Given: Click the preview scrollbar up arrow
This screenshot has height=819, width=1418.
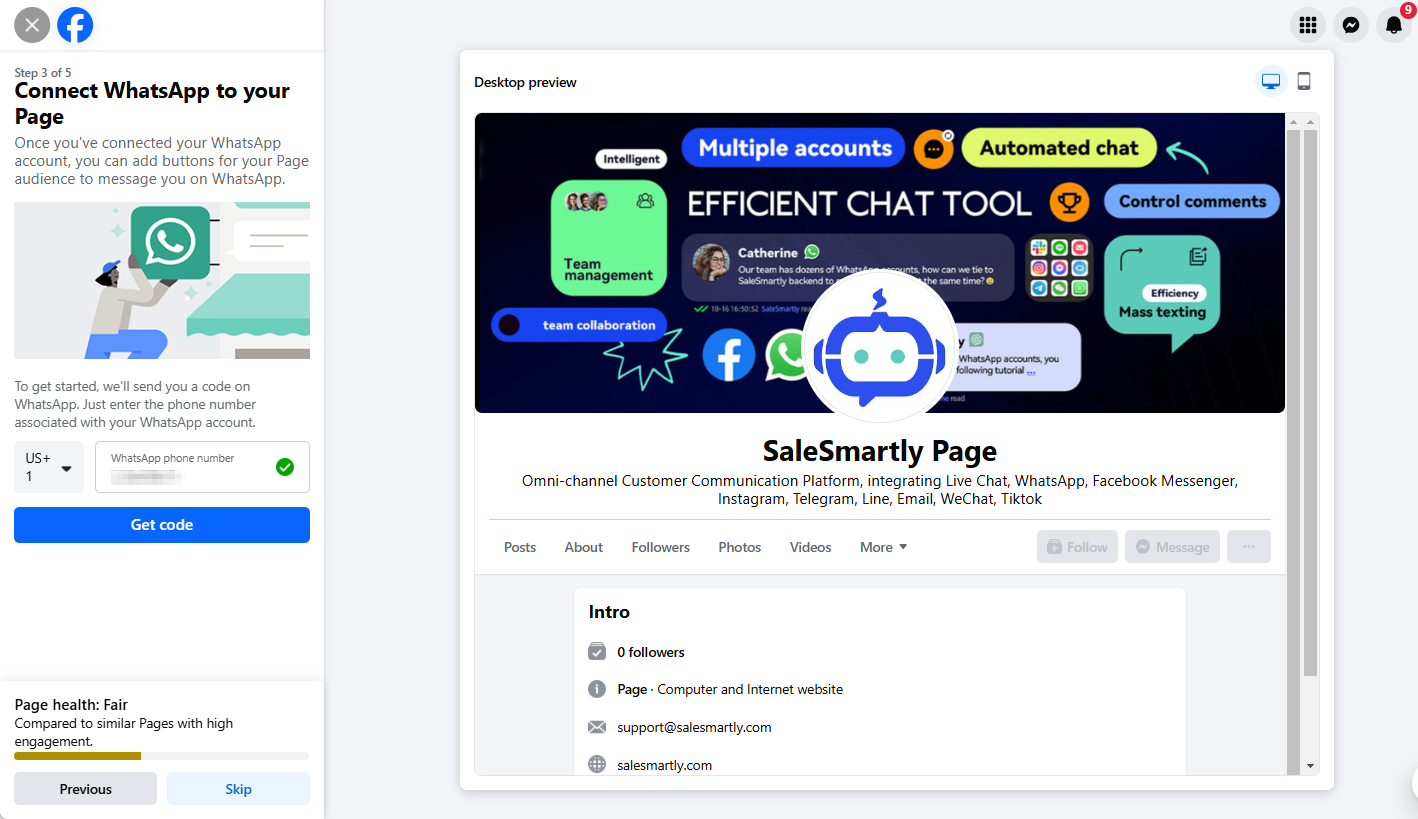Looking at the screenshot, I should (x=1310, y=122).
